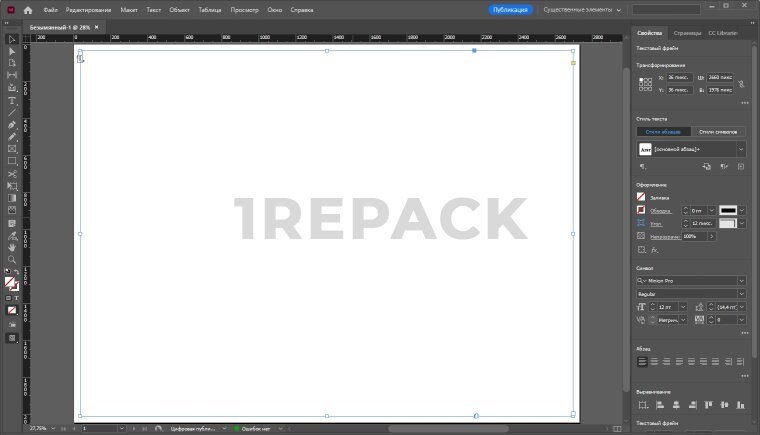The height and width of the screenshot is (435, 760).
Task: Click the X position input field
Action: [680, 75]
